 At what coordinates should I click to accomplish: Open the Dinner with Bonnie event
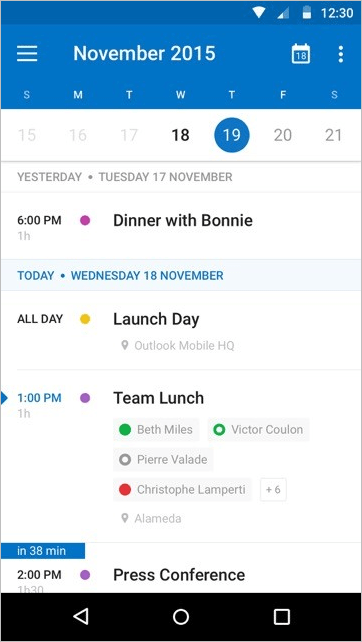[x=181, y=226]
